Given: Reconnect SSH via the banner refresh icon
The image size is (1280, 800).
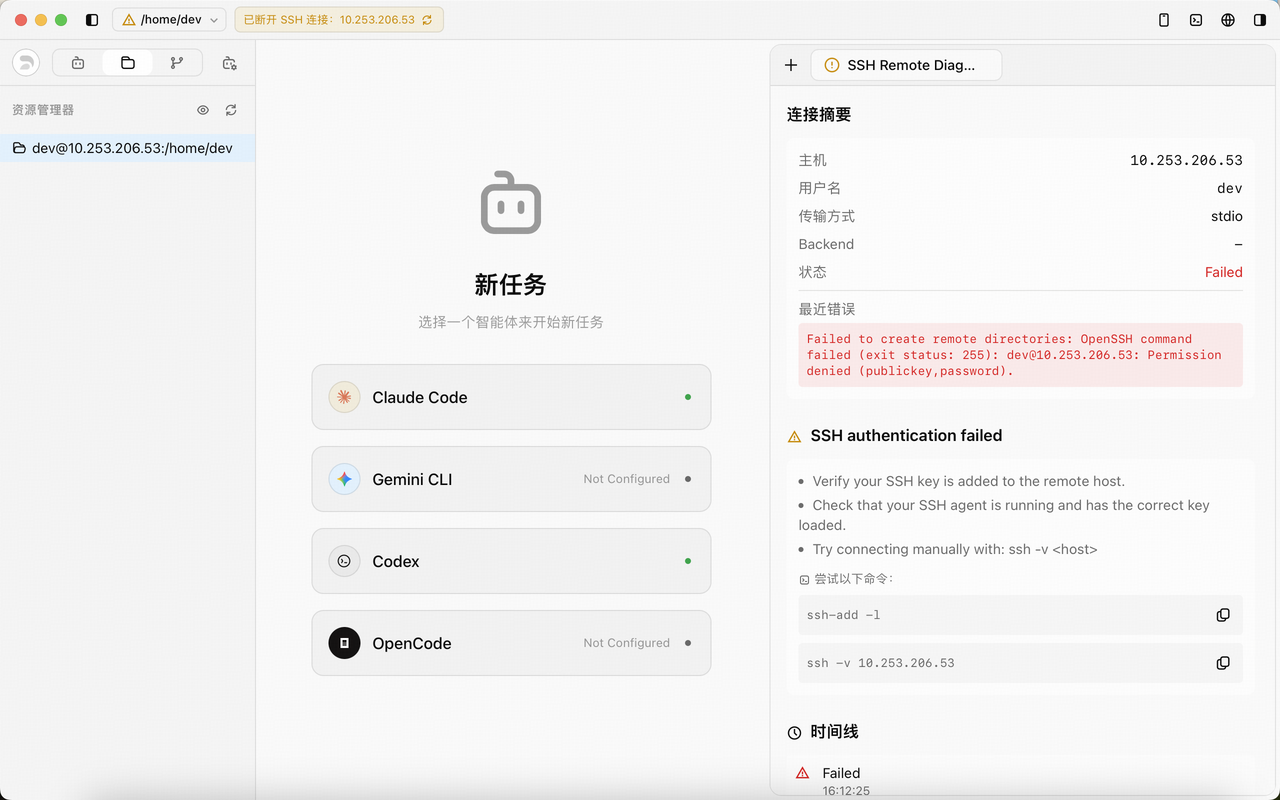Looking at the screenshot, I should pos(430,19).
